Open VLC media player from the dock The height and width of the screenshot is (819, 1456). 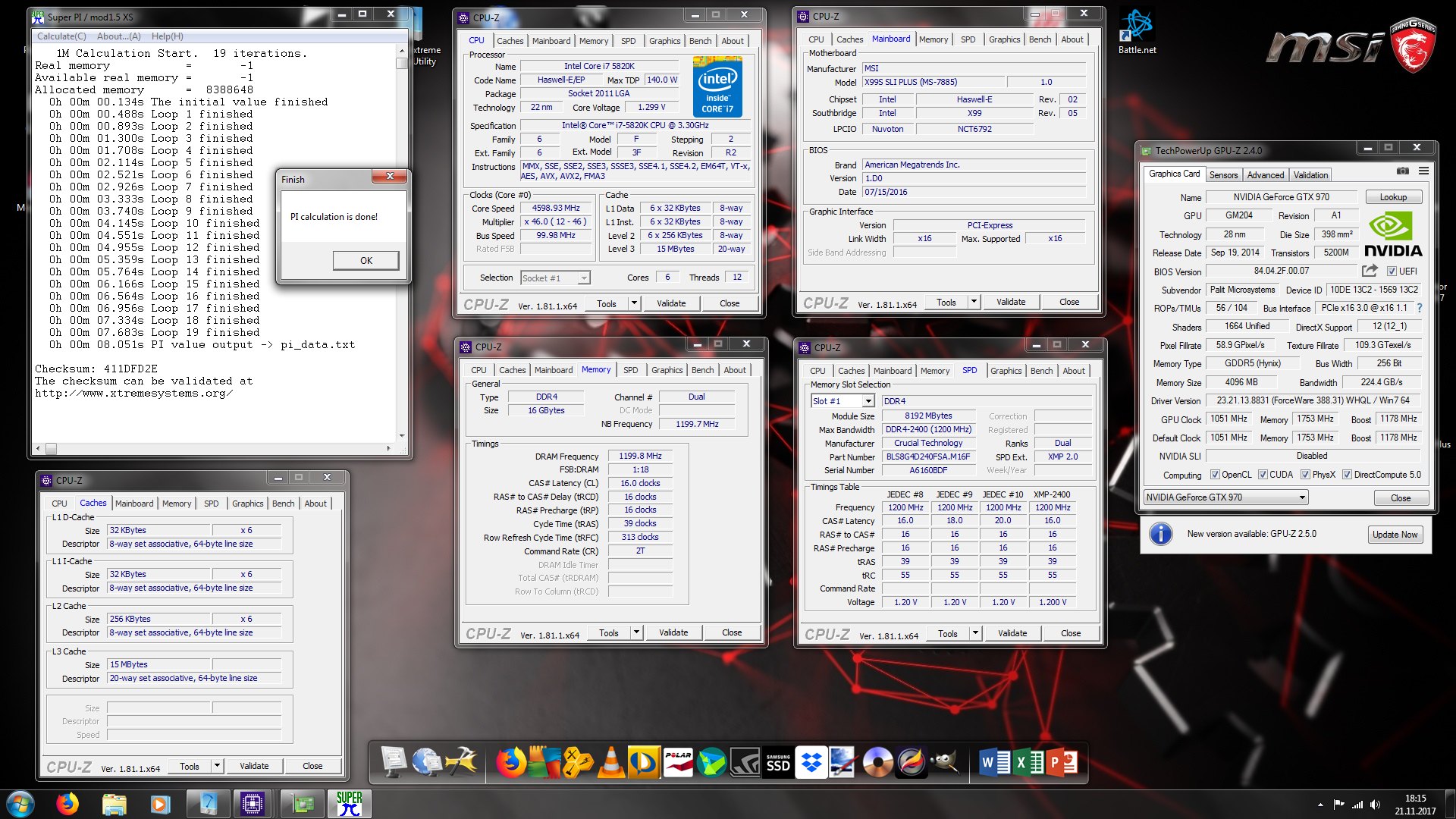tap(610, 762)
